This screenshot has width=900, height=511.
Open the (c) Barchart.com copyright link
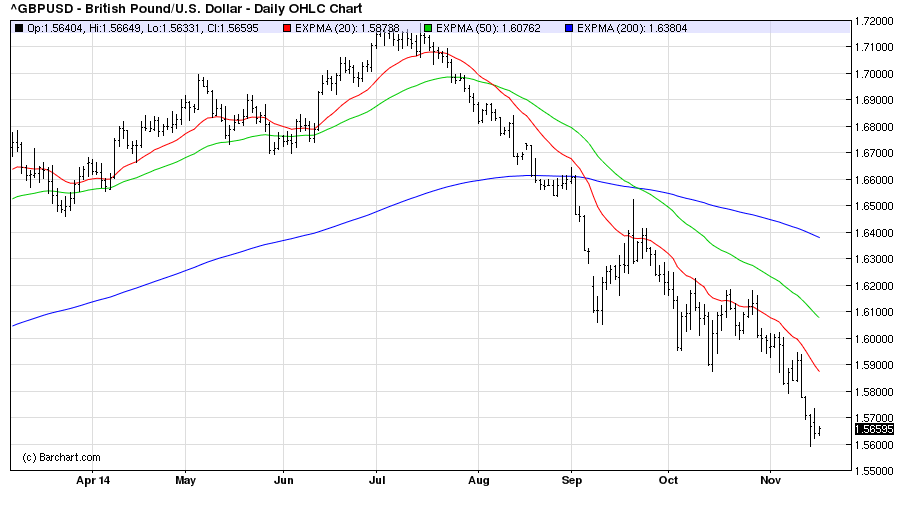pyautogui.click(x=61, y=457)
